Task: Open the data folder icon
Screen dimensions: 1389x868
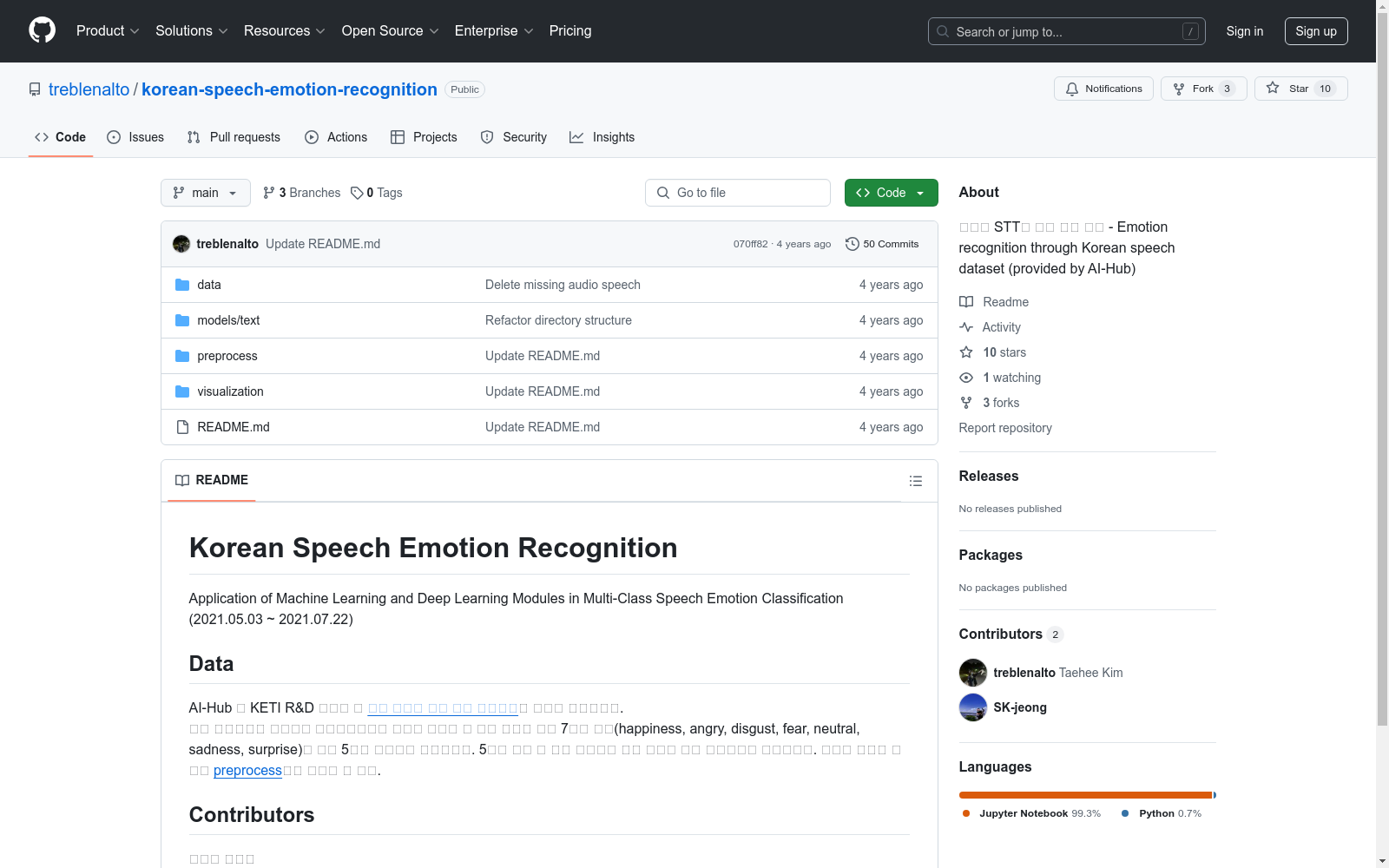Action: (x=182, y=285)
